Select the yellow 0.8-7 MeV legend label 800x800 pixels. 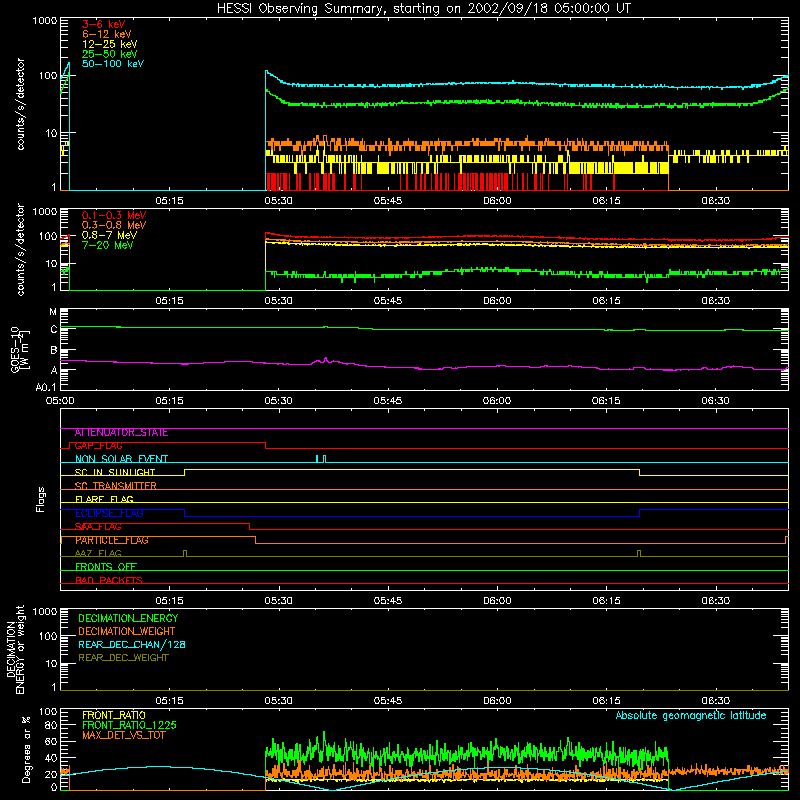109,235
